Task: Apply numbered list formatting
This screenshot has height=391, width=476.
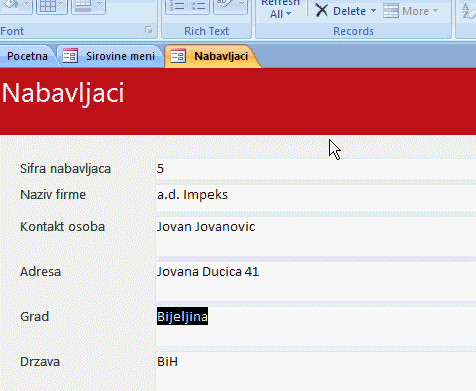Action: tap(176, 6)
